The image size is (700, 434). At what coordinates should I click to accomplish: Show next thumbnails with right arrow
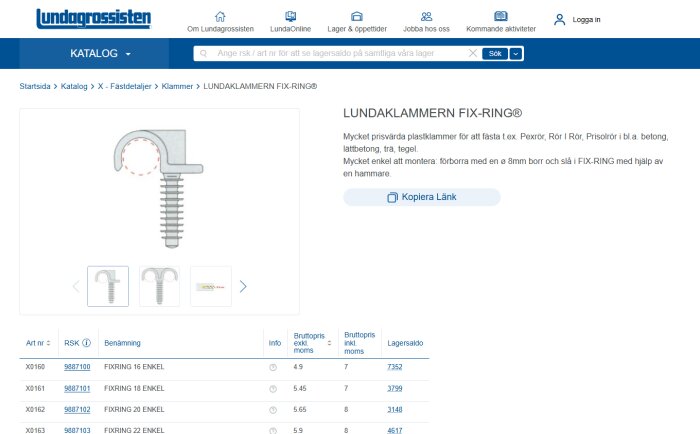(x=243, y=286)
